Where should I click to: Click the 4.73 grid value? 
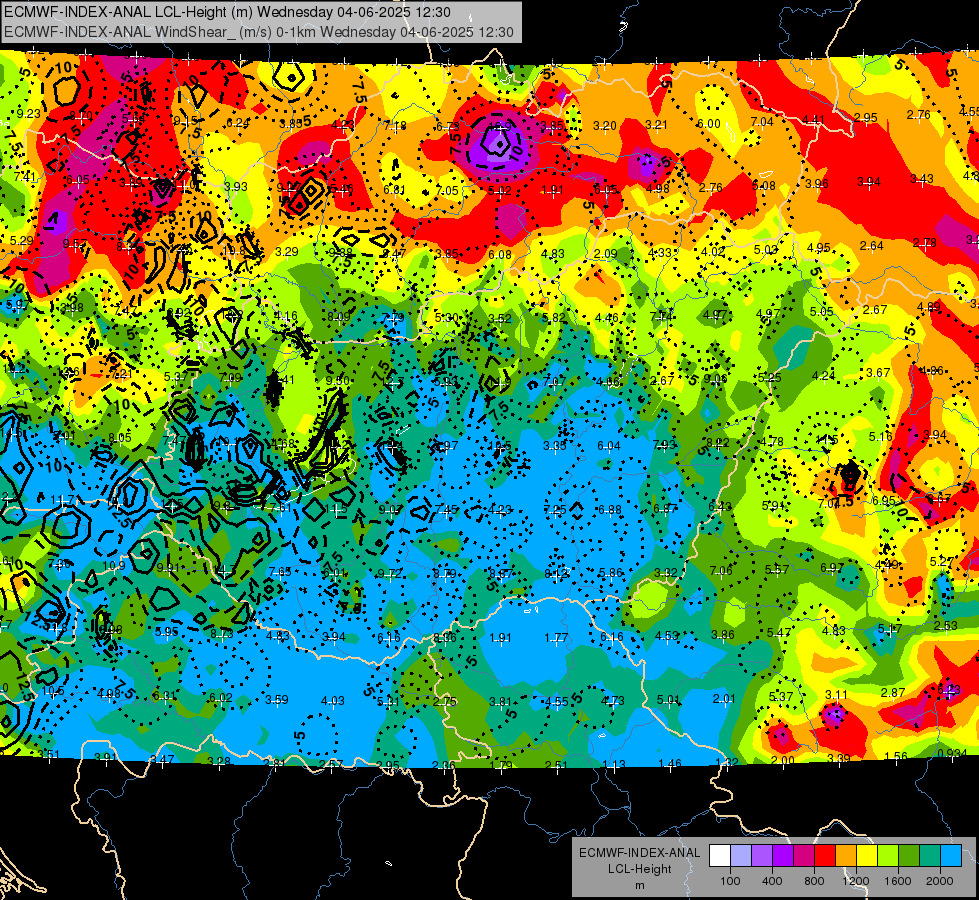pyautogui.click(x=612, y=701)
